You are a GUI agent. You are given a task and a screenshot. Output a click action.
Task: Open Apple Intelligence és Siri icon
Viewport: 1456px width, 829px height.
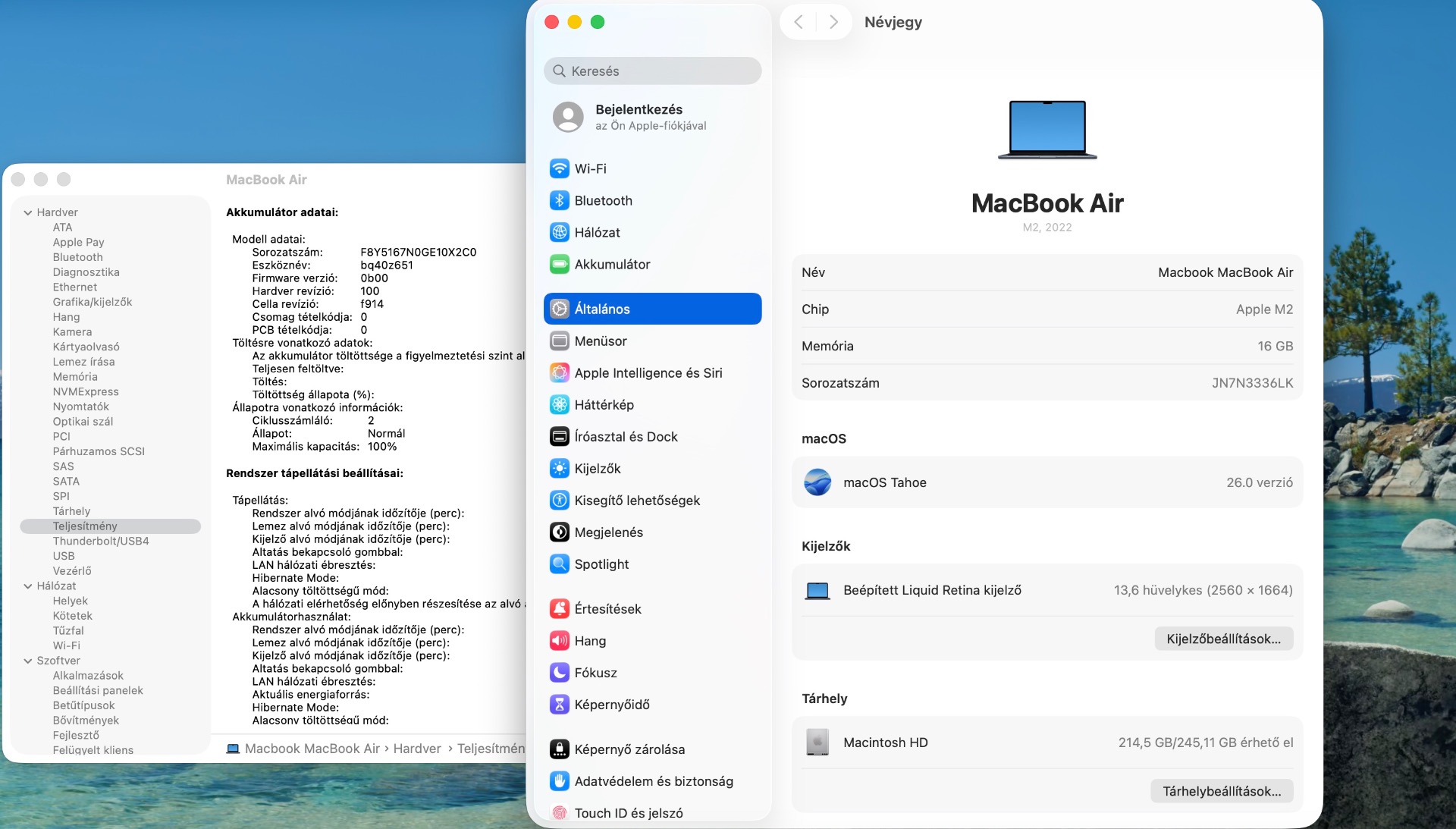point(560,372)
